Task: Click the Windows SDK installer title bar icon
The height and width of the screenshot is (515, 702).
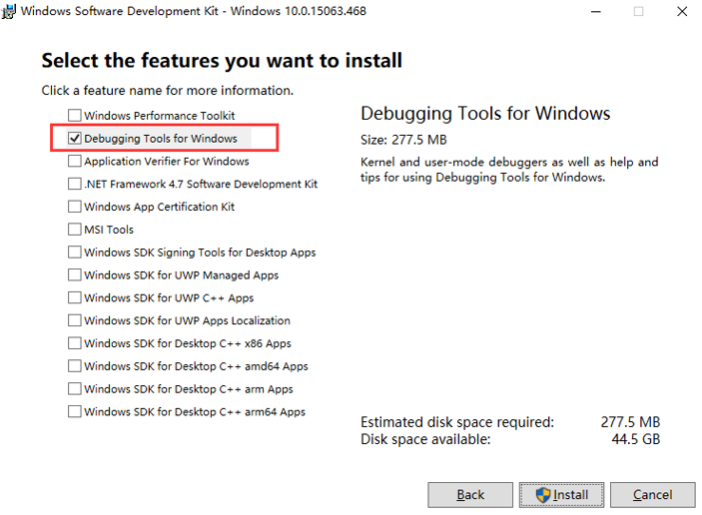Action: coord(9,11)
